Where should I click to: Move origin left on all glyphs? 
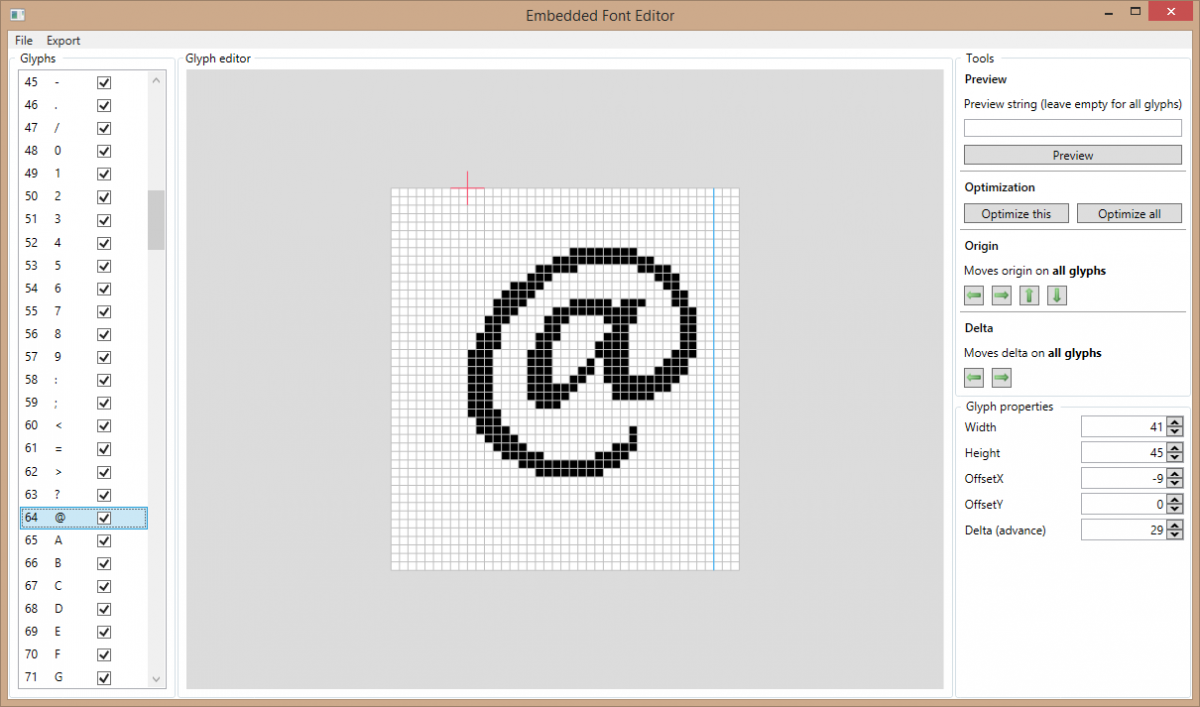click(x=973, y=295)
